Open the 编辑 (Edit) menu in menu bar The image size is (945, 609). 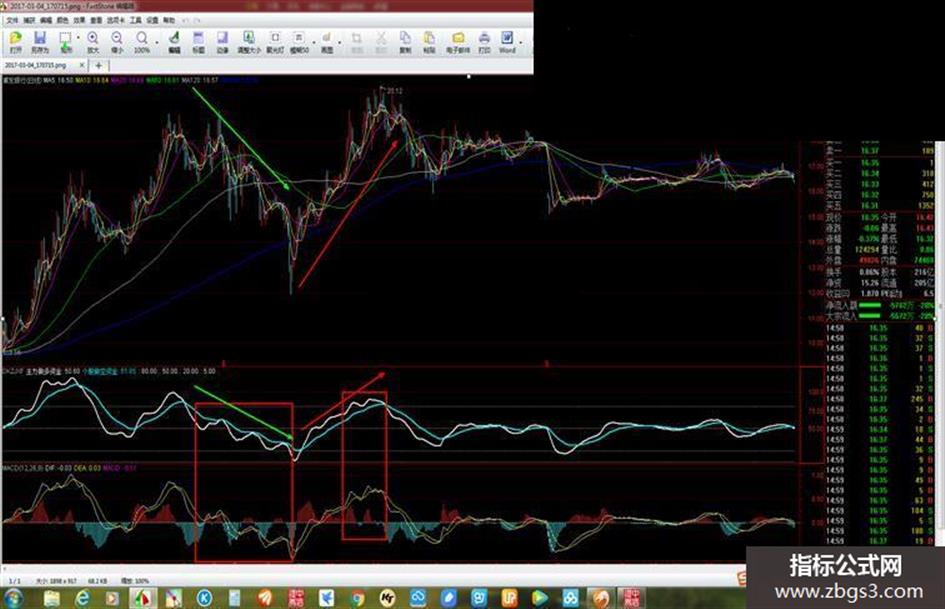[46, 20]
